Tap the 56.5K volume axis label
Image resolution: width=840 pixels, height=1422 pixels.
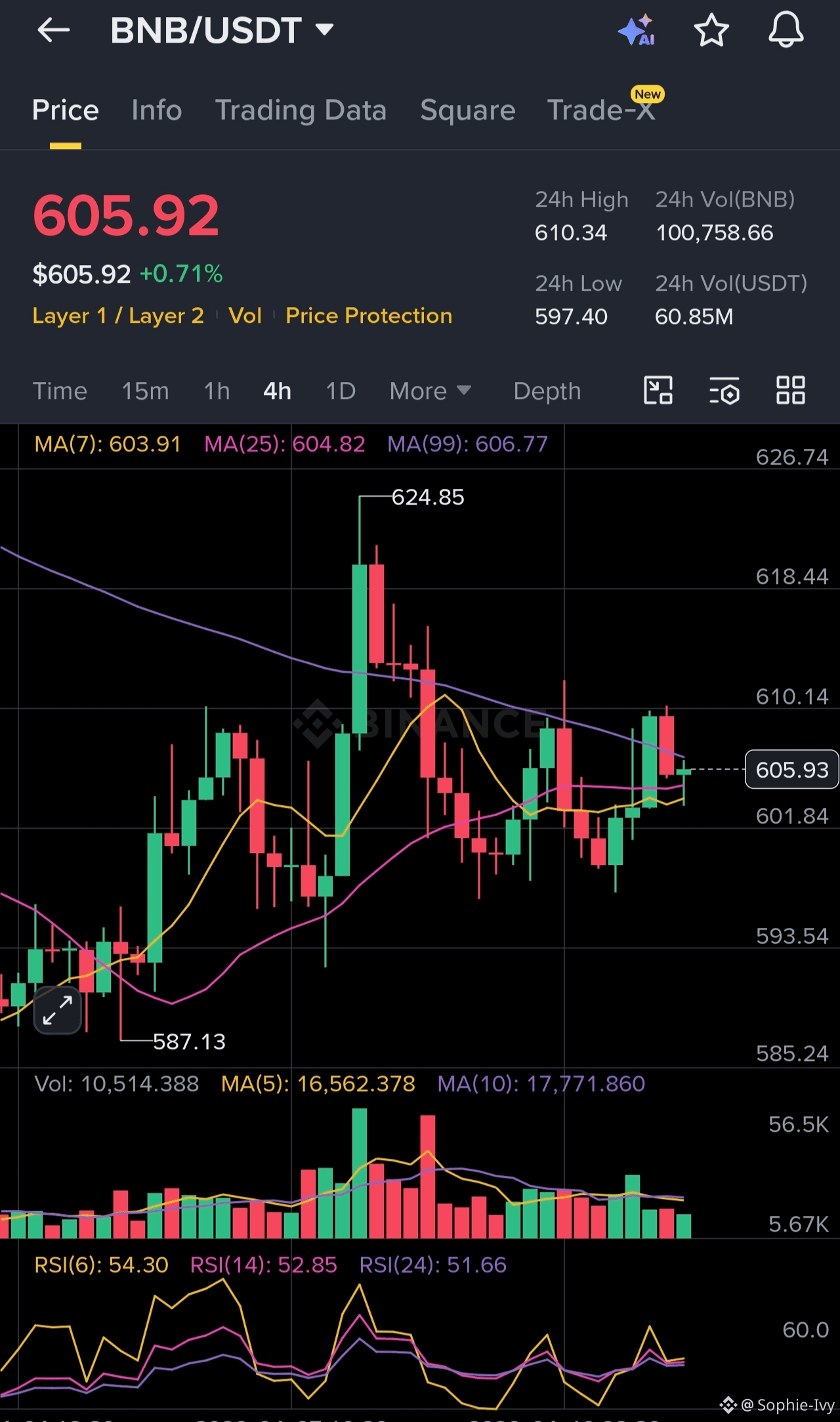coord(799,1125)
